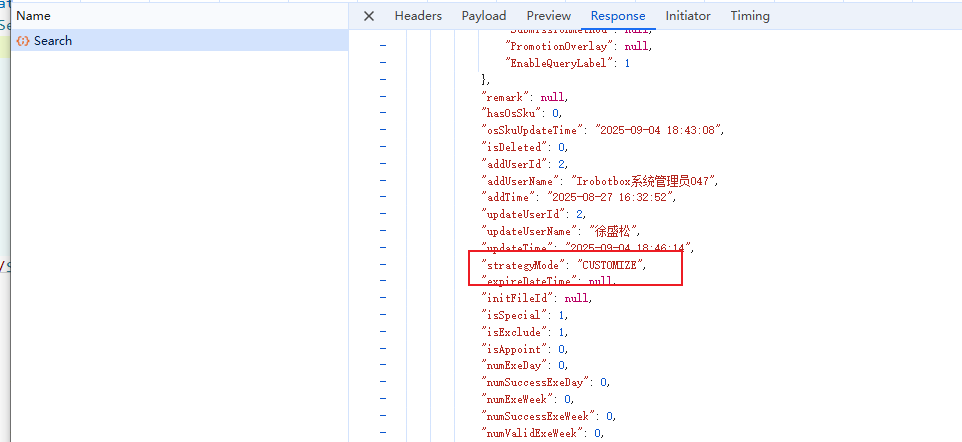Viewport: 962px width, 442px height.
Task: Click the "numExeDay" key text
Action: (x=514, y=365)
